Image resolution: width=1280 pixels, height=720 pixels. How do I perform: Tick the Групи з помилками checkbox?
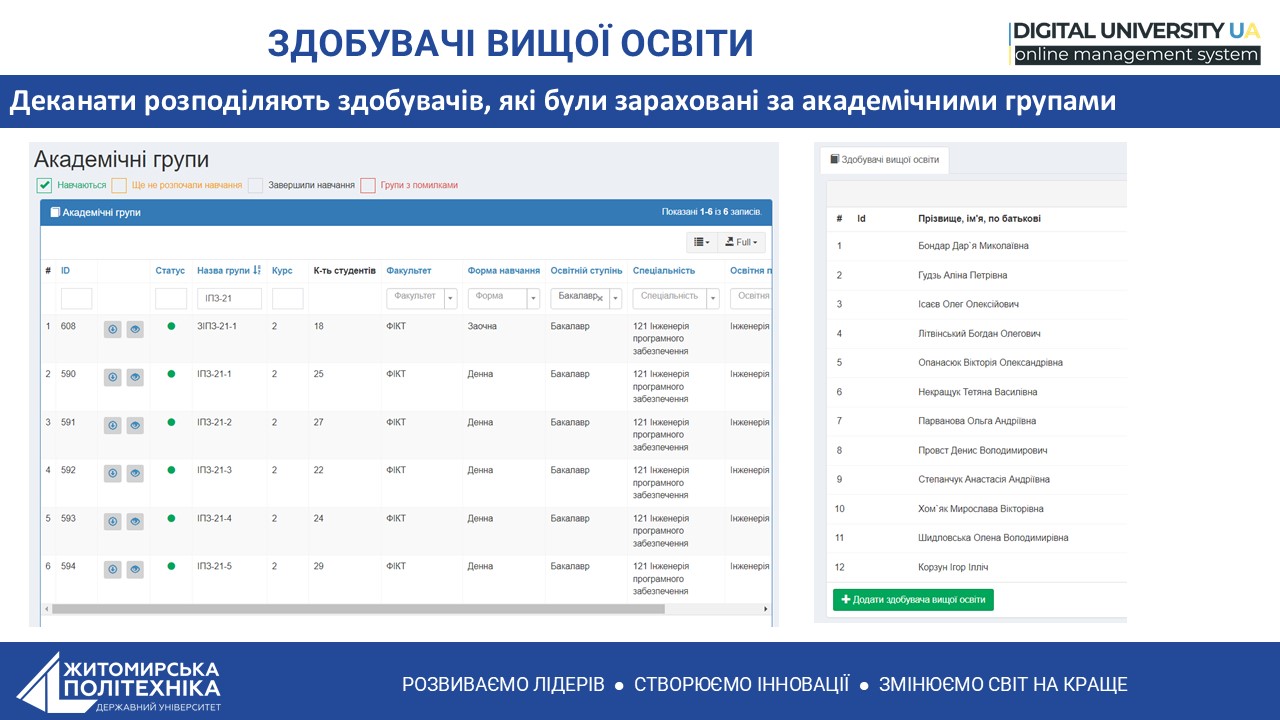[x=368, y=185]
